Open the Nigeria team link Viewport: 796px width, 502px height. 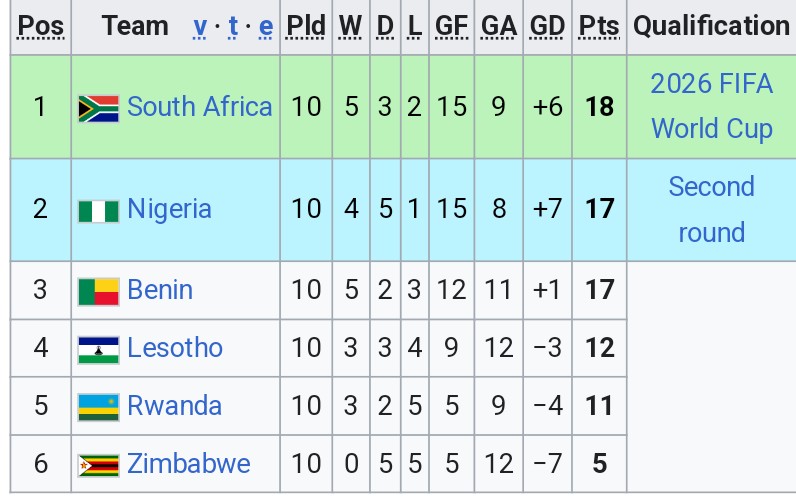169,209
